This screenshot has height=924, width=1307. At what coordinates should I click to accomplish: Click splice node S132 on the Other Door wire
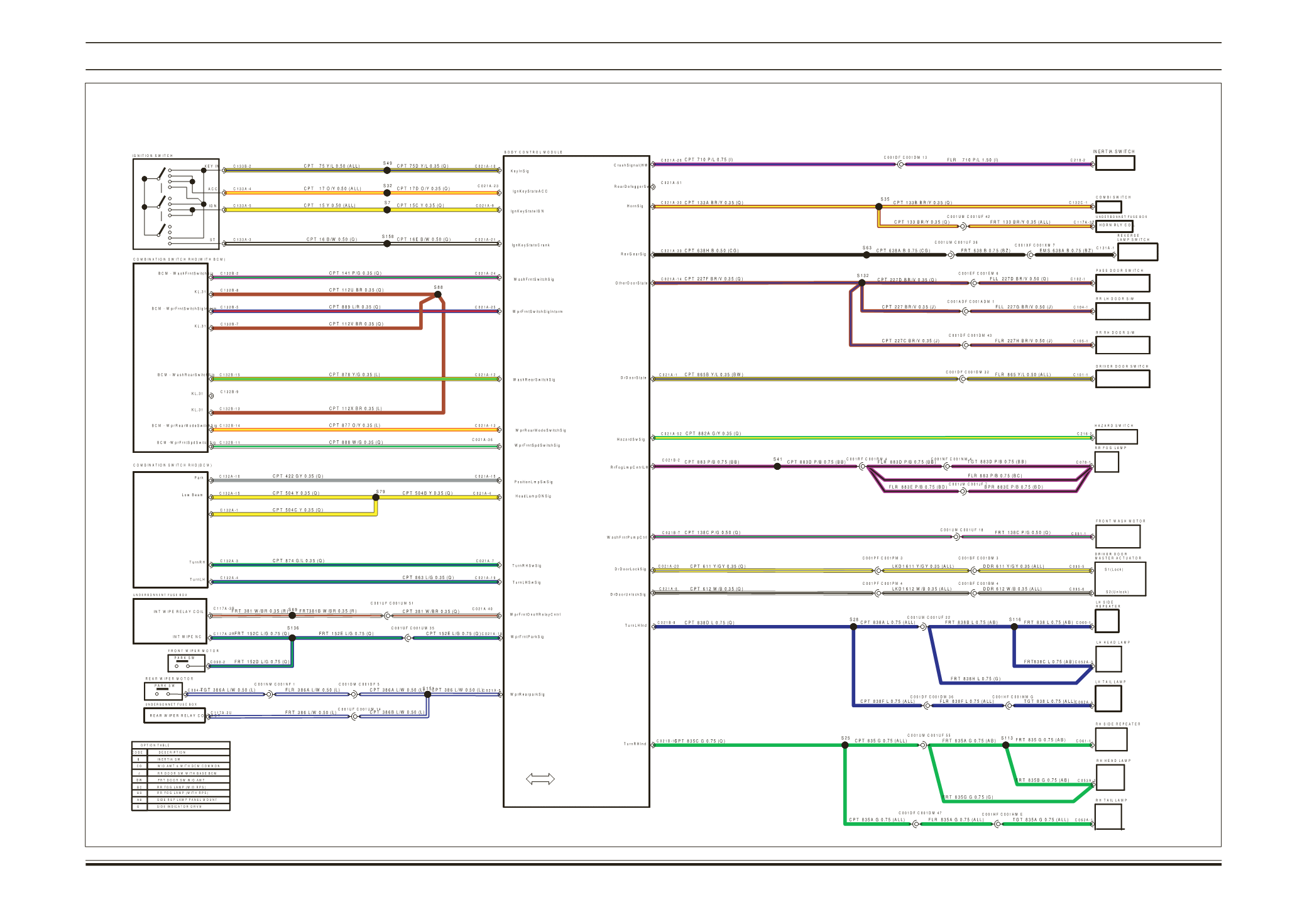click(x=862, y=283)
